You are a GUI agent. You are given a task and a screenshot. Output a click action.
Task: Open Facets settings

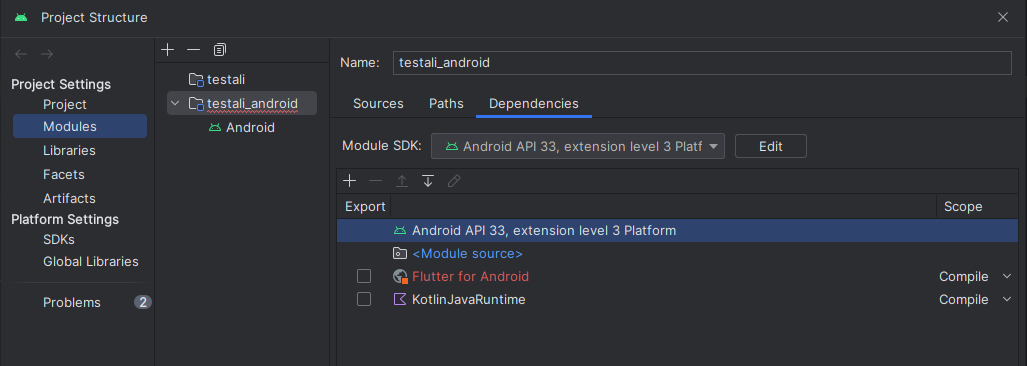pos(64,175)
